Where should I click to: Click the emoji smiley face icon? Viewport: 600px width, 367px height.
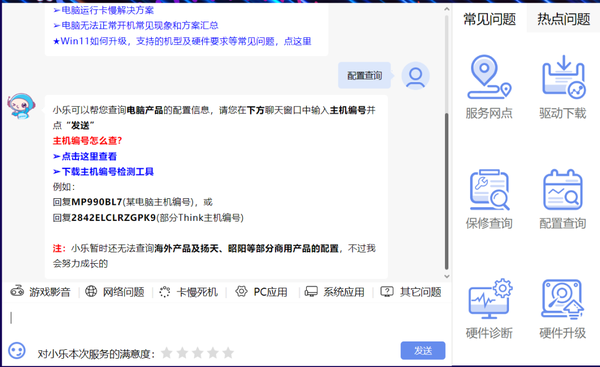point(17,350)
